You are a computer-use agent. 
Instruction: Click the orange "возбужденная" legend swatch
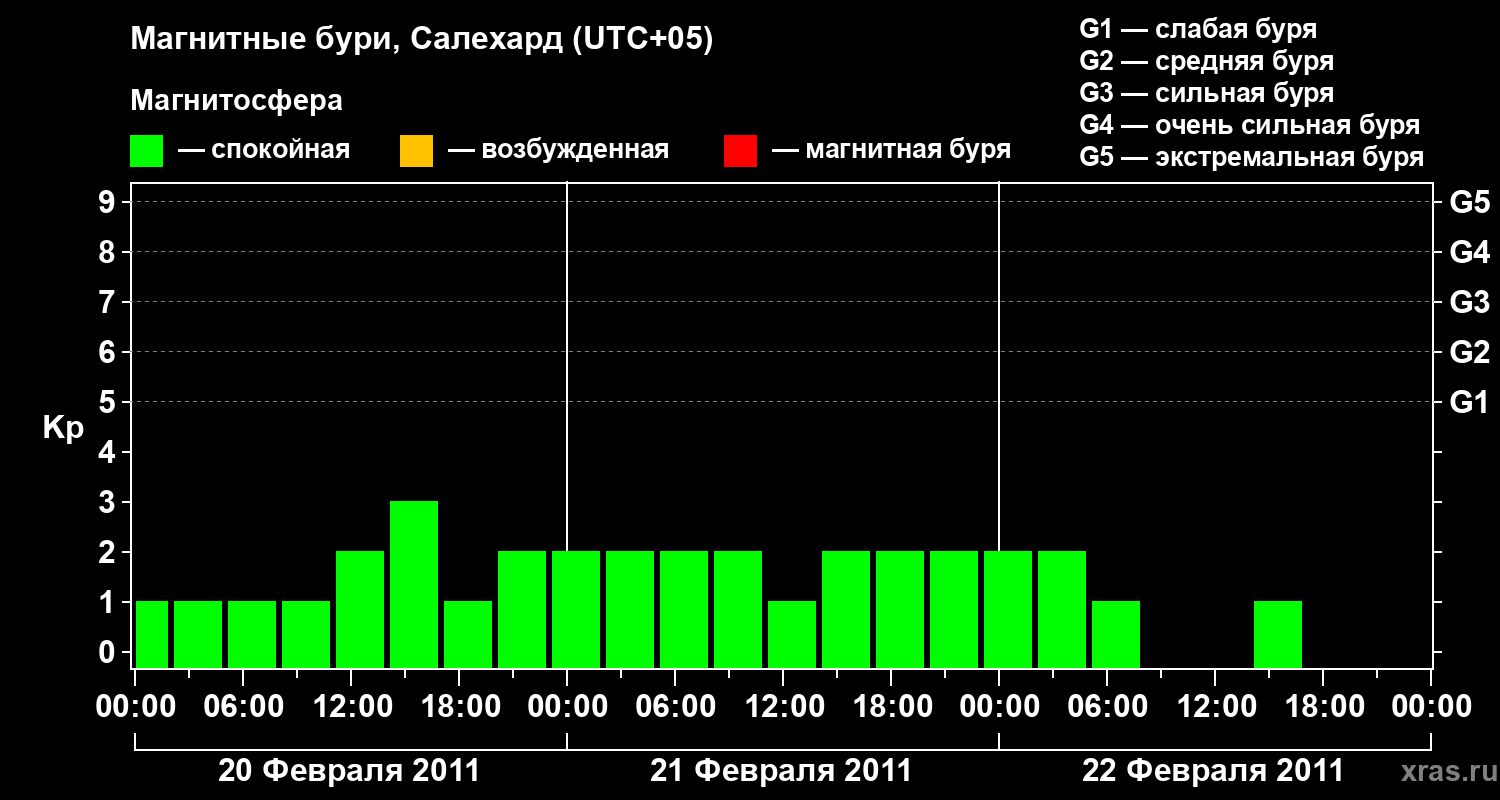click(416, 151)
